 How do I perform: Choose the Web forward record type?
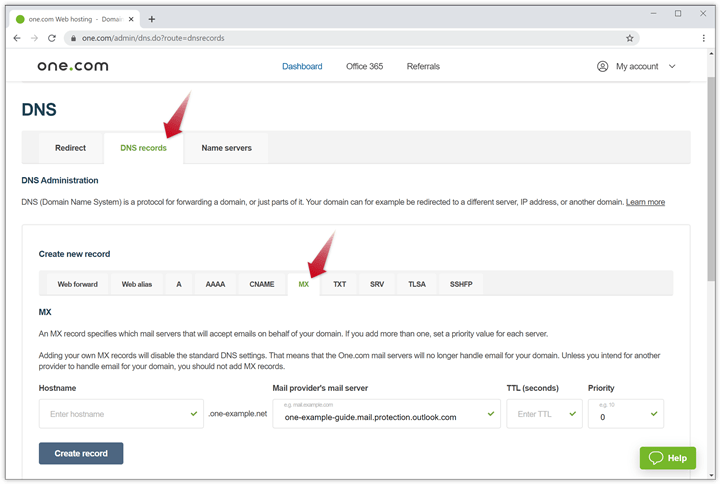tap(78, 284)
